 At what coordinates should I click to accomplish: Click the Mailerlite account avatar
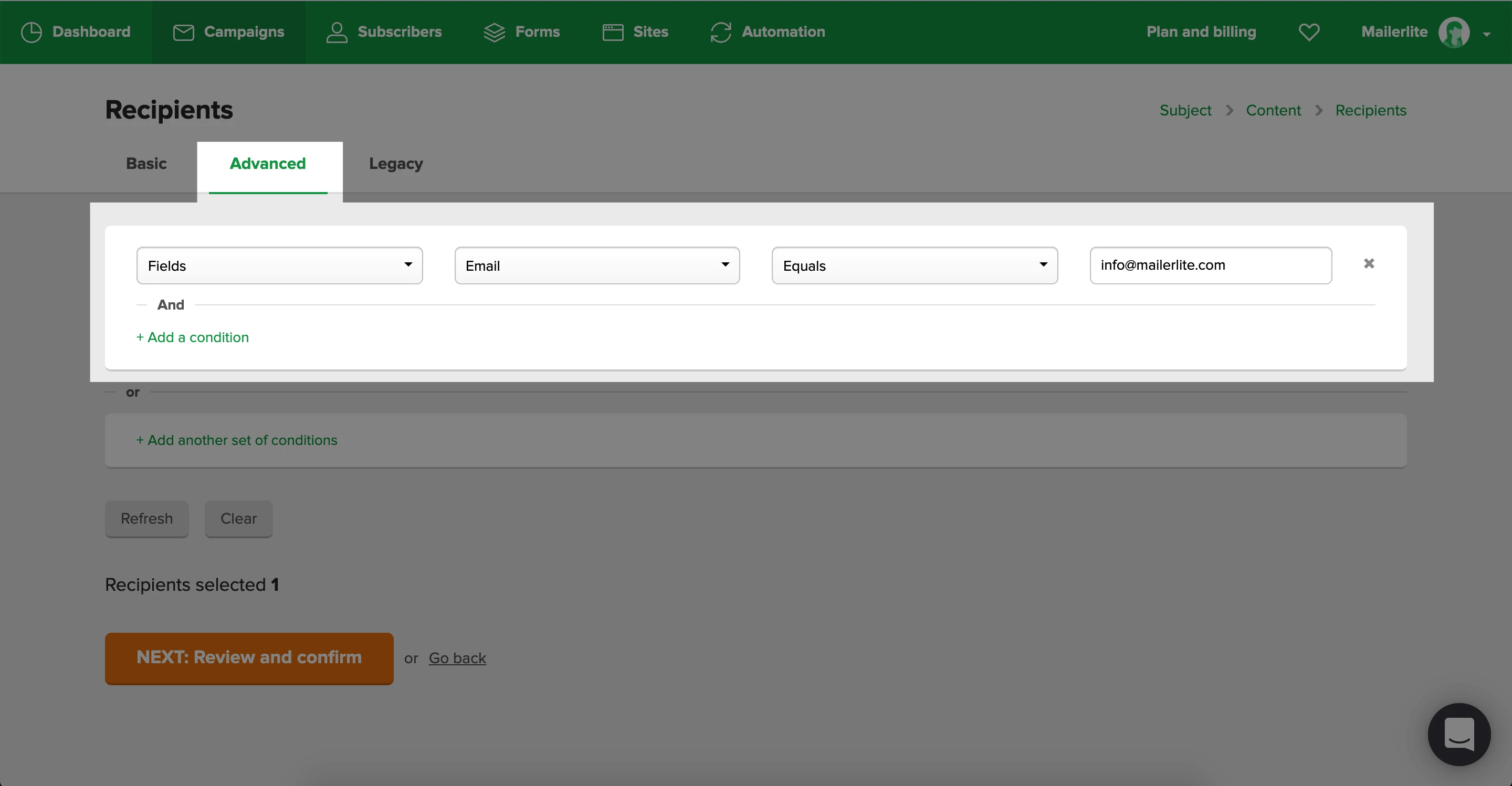pos(1453,32)
